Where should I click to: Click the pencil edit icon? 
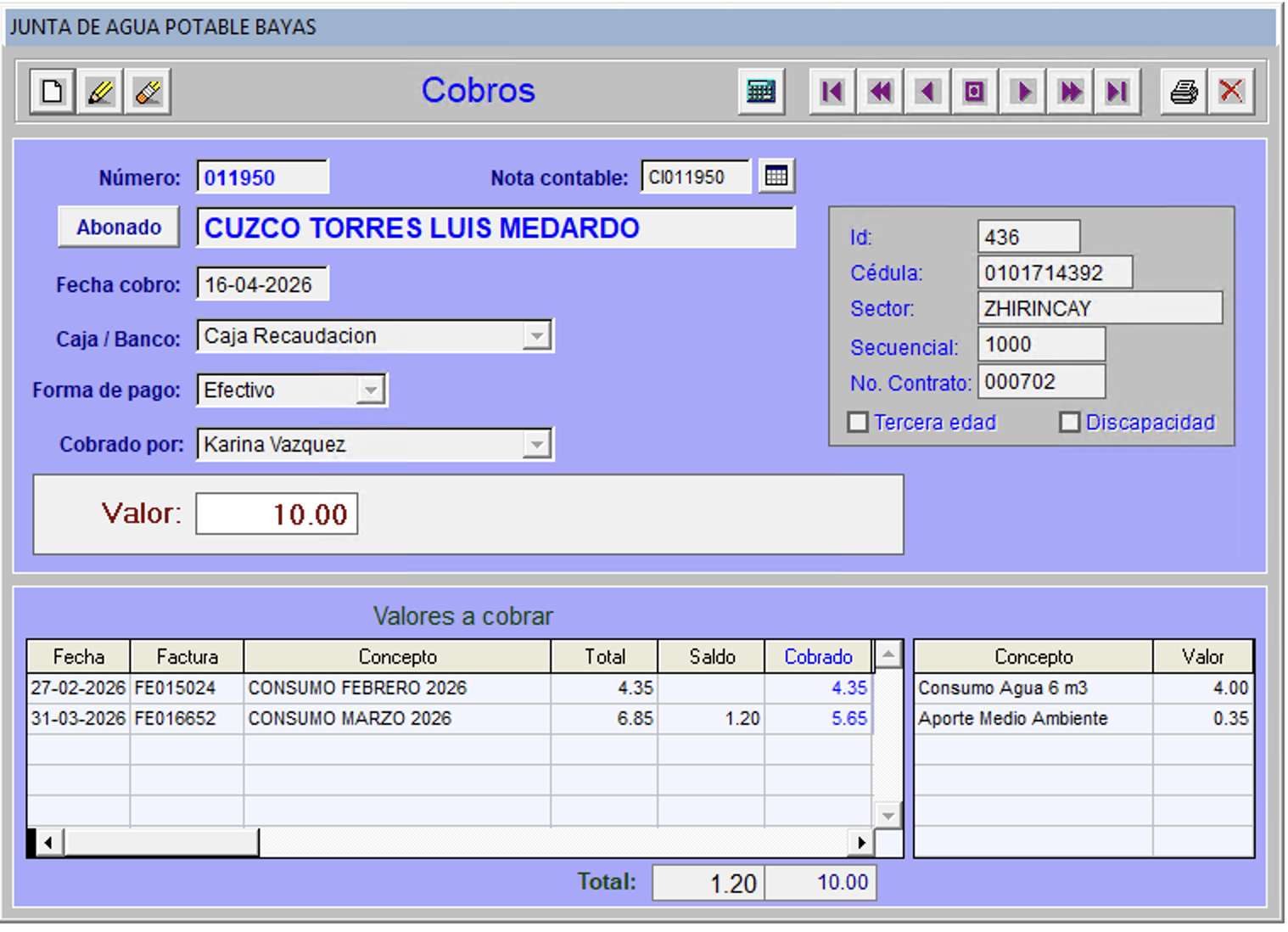coord(100,91)
